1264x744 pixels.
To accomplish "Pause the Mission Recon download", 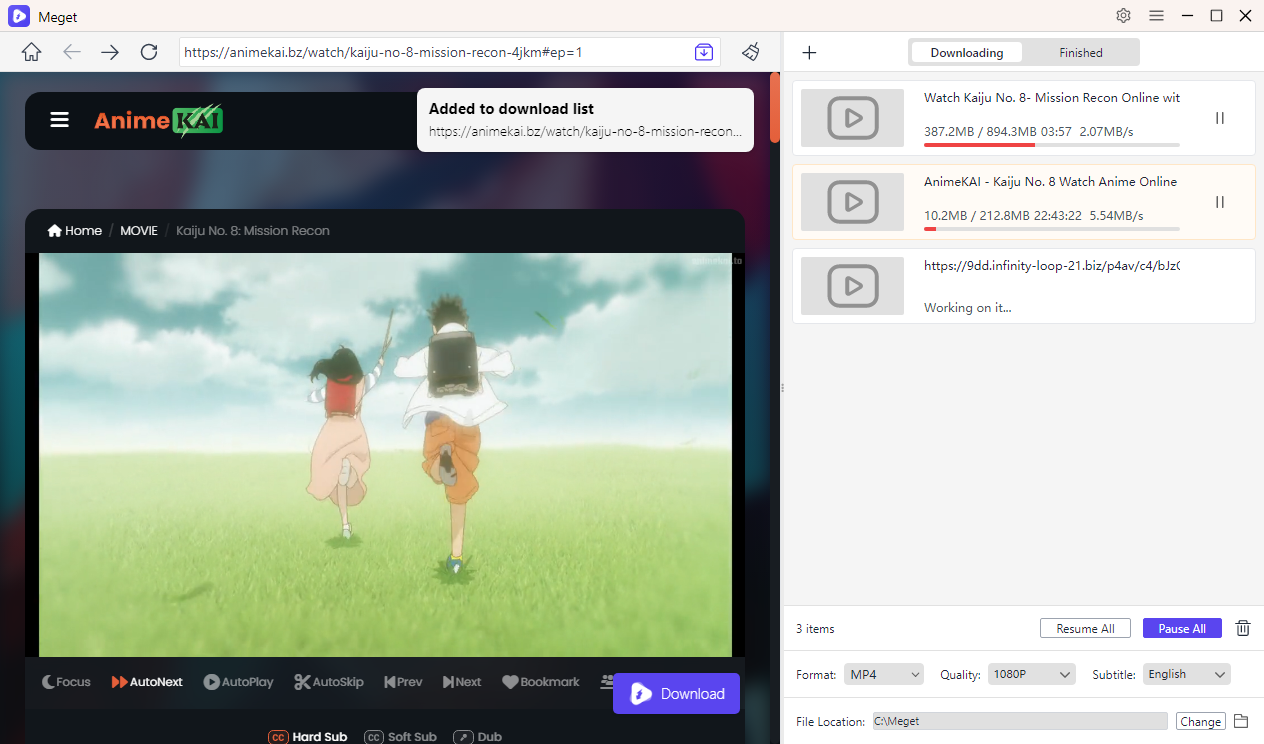I will tap(1219, 118).
